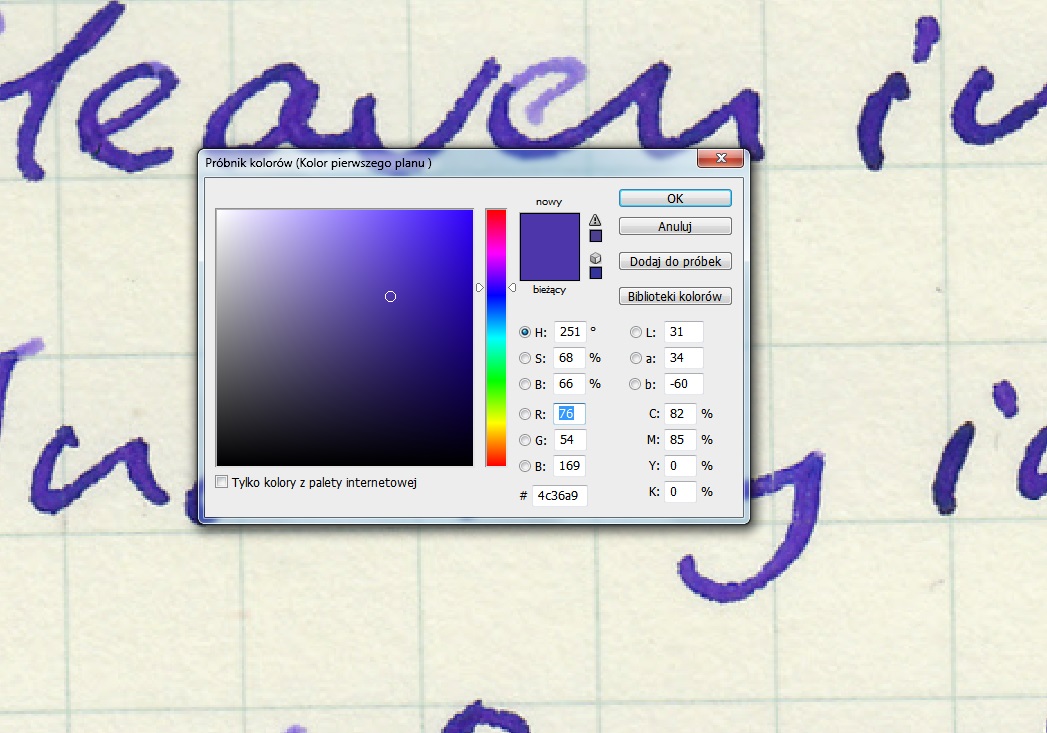1047x733 pixels.
Task: Open 'Biblioteki kolorów'
Action: pyautogui.click(x=674, y=296)
